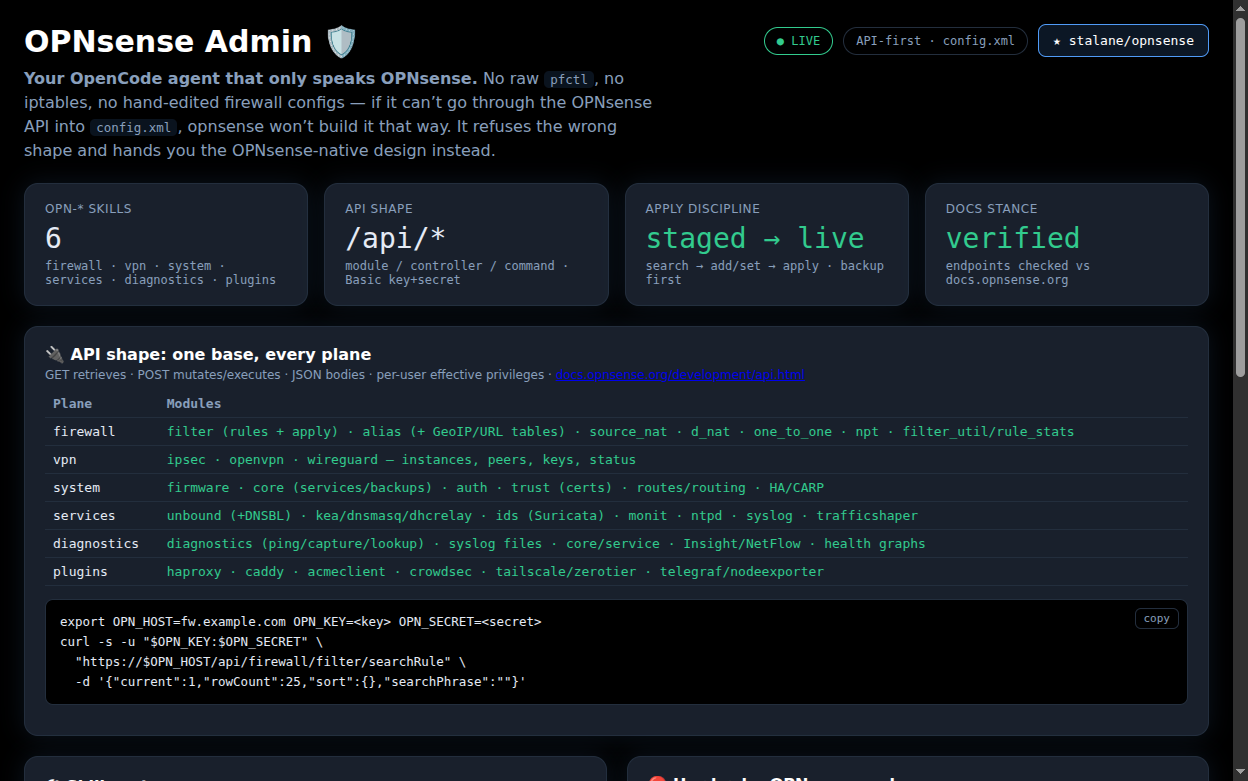This screenshot has height=781, width=1248.
Task: Select the OPN-* SKILLS card
Action: pos(166,244)
